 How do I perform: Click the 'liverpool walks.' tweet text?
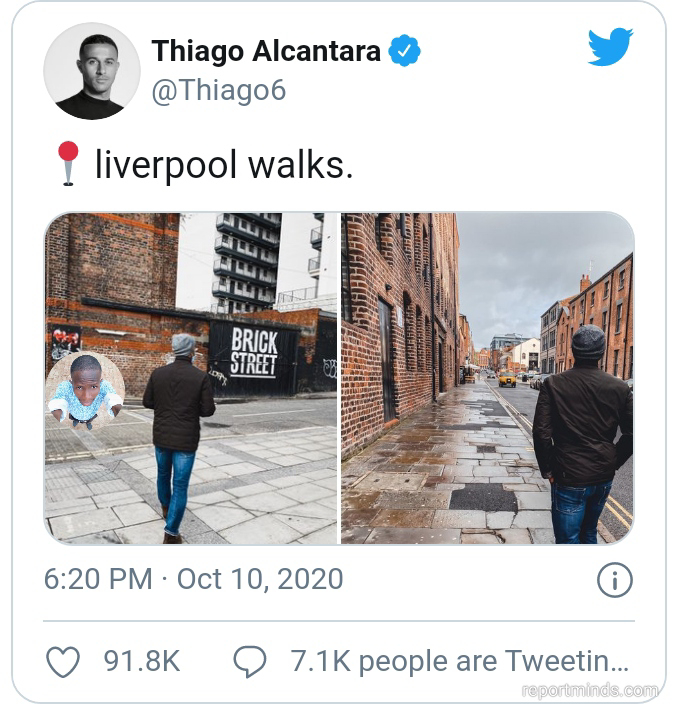[224, 165]
